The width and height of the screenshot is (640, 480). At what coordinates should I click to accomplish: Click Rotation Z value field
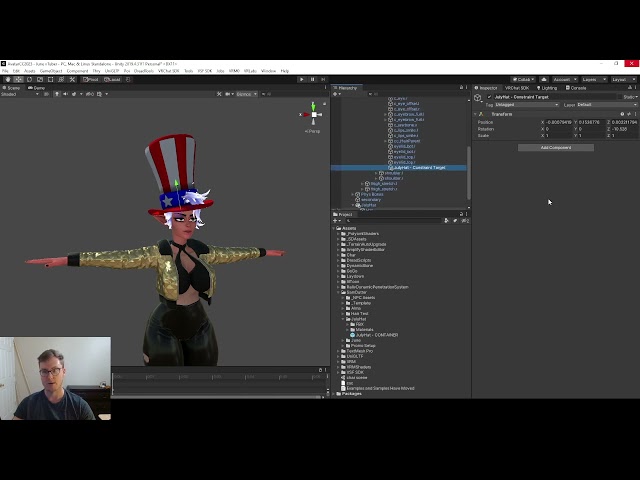coord(624,129)
